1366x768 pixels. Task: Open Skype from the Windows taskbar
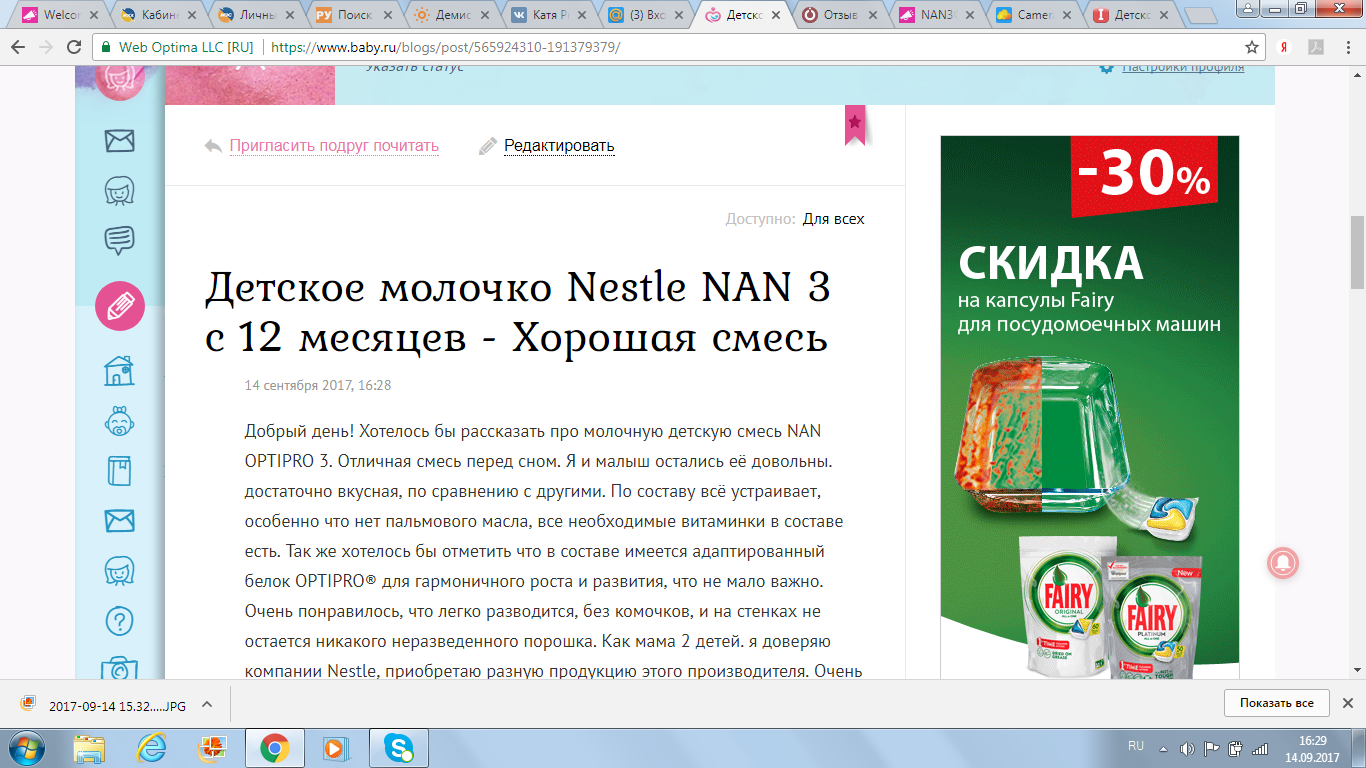coord(399,748)
